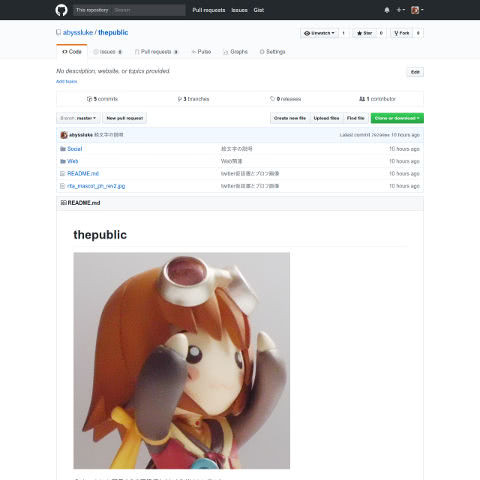Viewport: 480px width, 480px height.
Task: Open the GitHub octocat home logo
Action: click(x=61, y=10)
